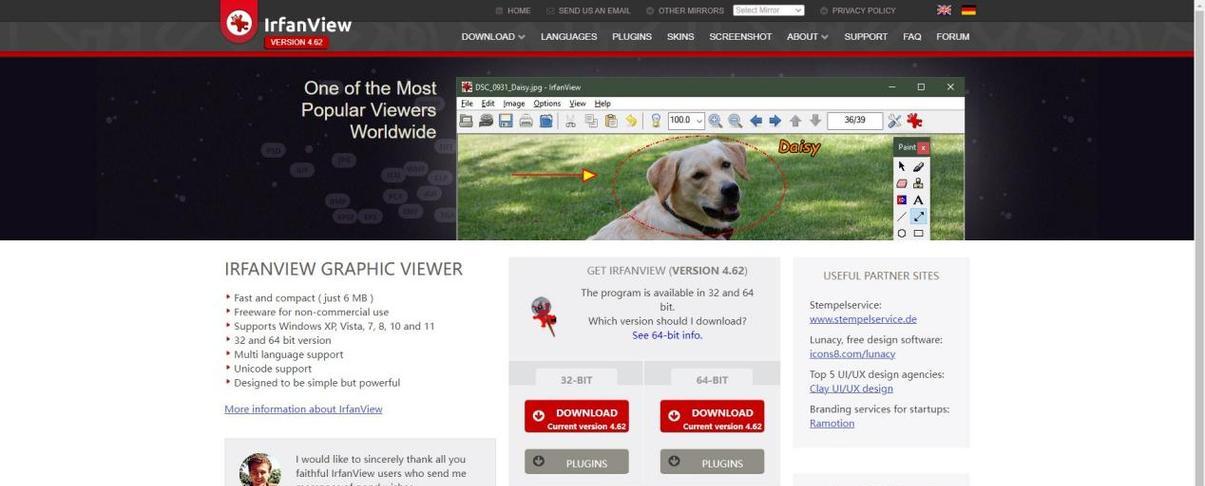
Task: Open the Select Mirror dropdown
Action: (x=768, y=10)
